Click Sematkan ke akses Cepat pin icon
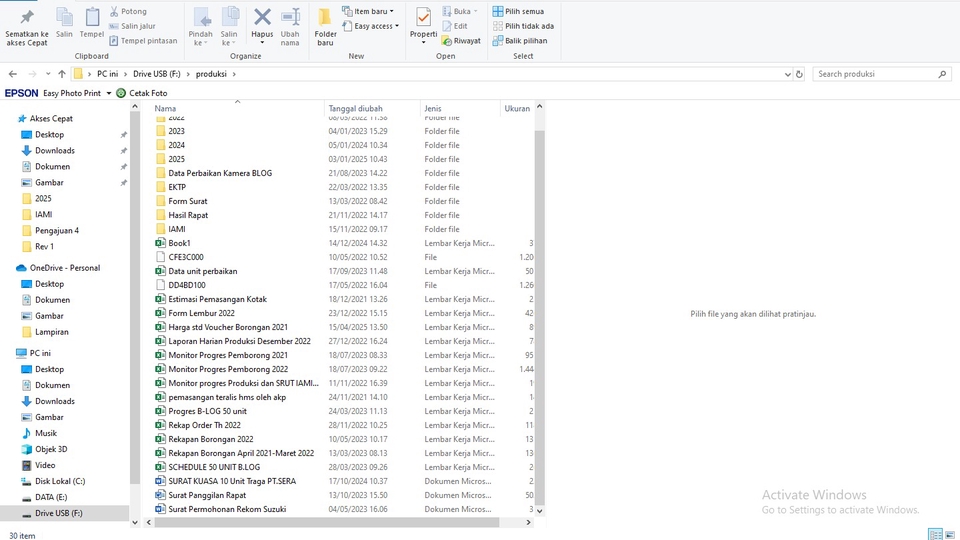The height and width of the screenshot is (540, 960). click(x=27, y=27)
